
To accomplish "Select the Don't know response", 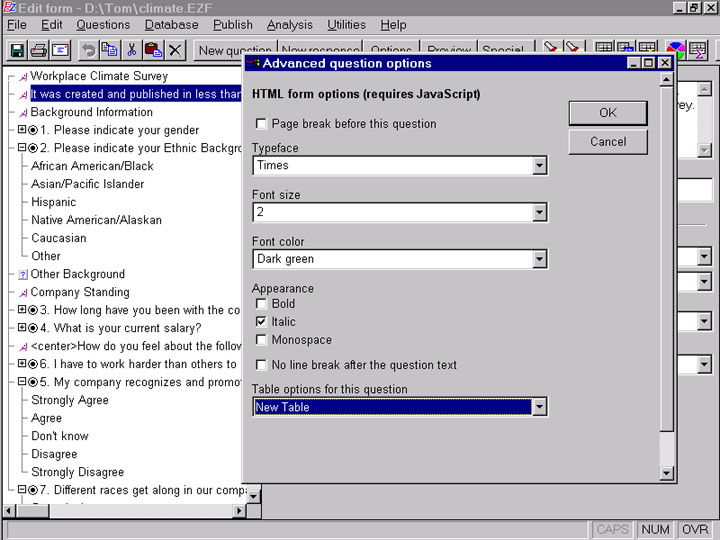I will 60,436.
